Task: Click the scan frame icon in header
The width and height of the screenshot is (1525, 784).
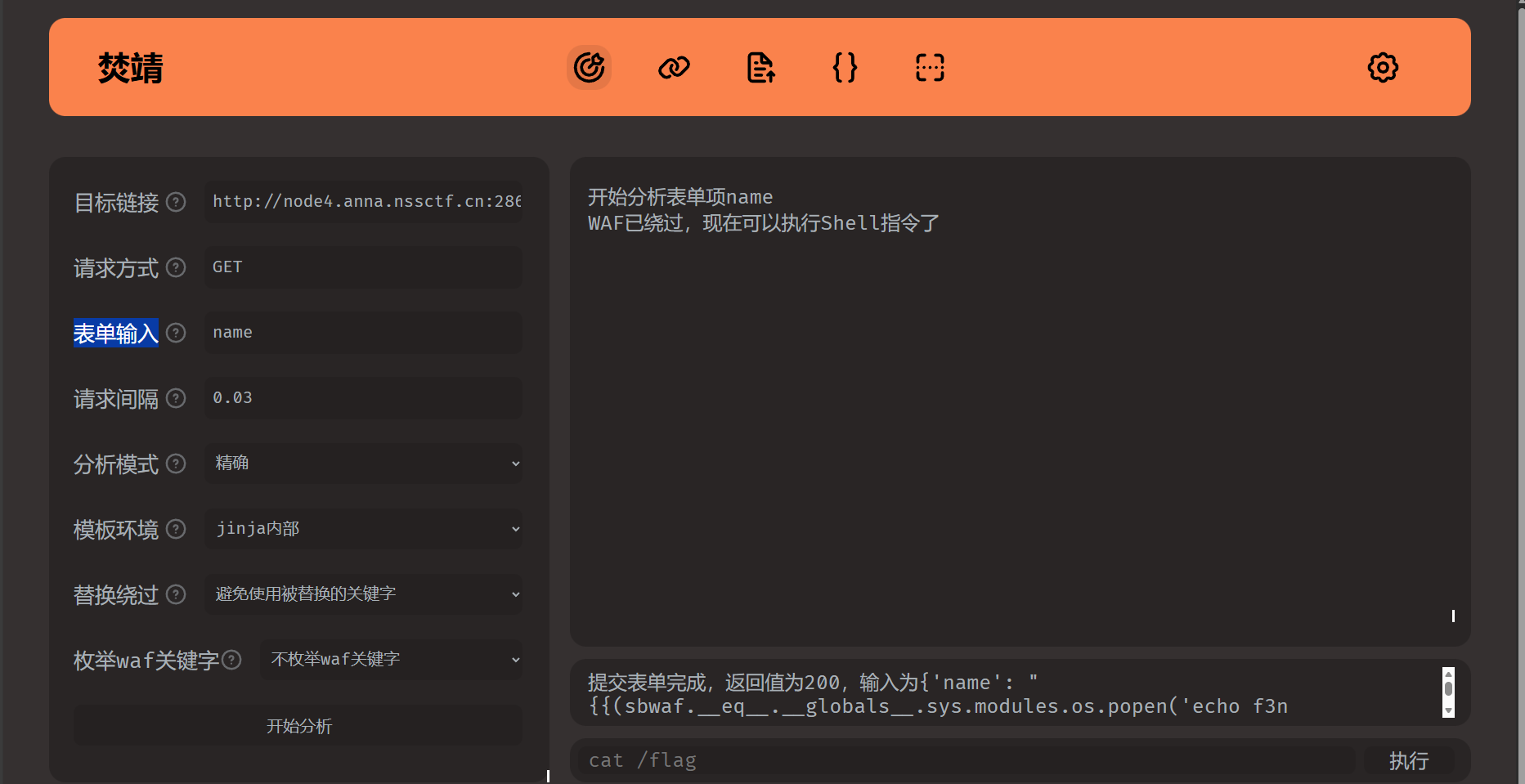Action: pyautogui.click(x=930, y=67)
